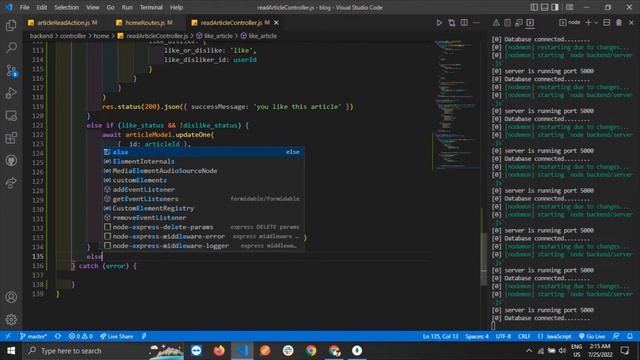Open Problems panel via warning icon
640x360 pixels.
[x=496, y=23]
